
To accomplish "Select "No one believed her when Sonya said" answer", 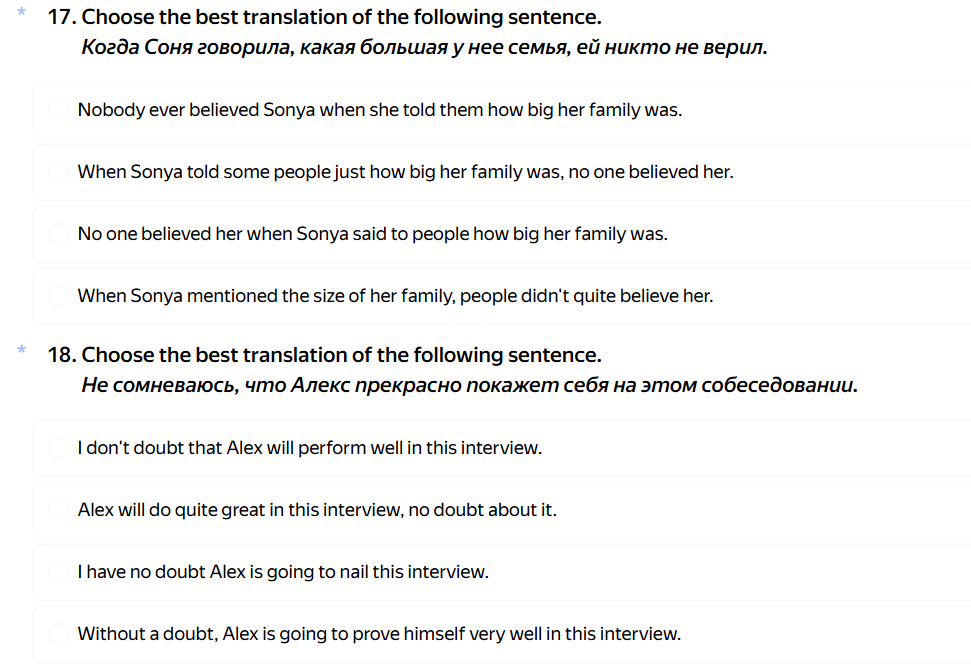I will [x=58, y=234].
